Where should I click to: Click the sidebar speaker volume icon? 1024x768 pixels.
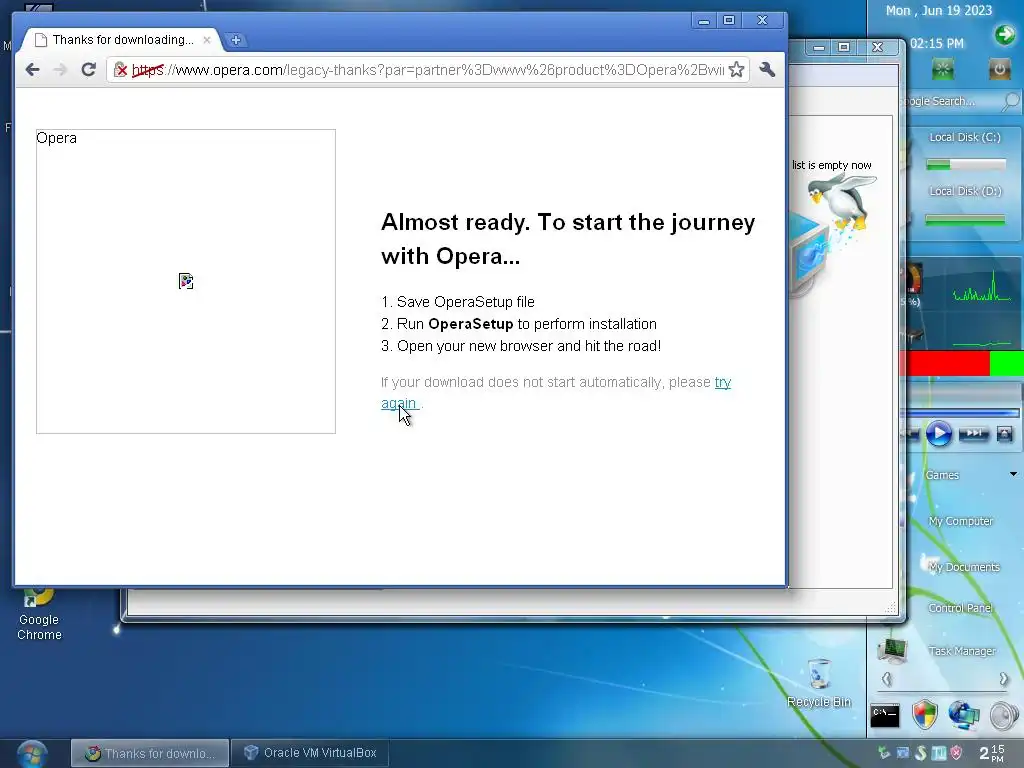point(1003,716)
